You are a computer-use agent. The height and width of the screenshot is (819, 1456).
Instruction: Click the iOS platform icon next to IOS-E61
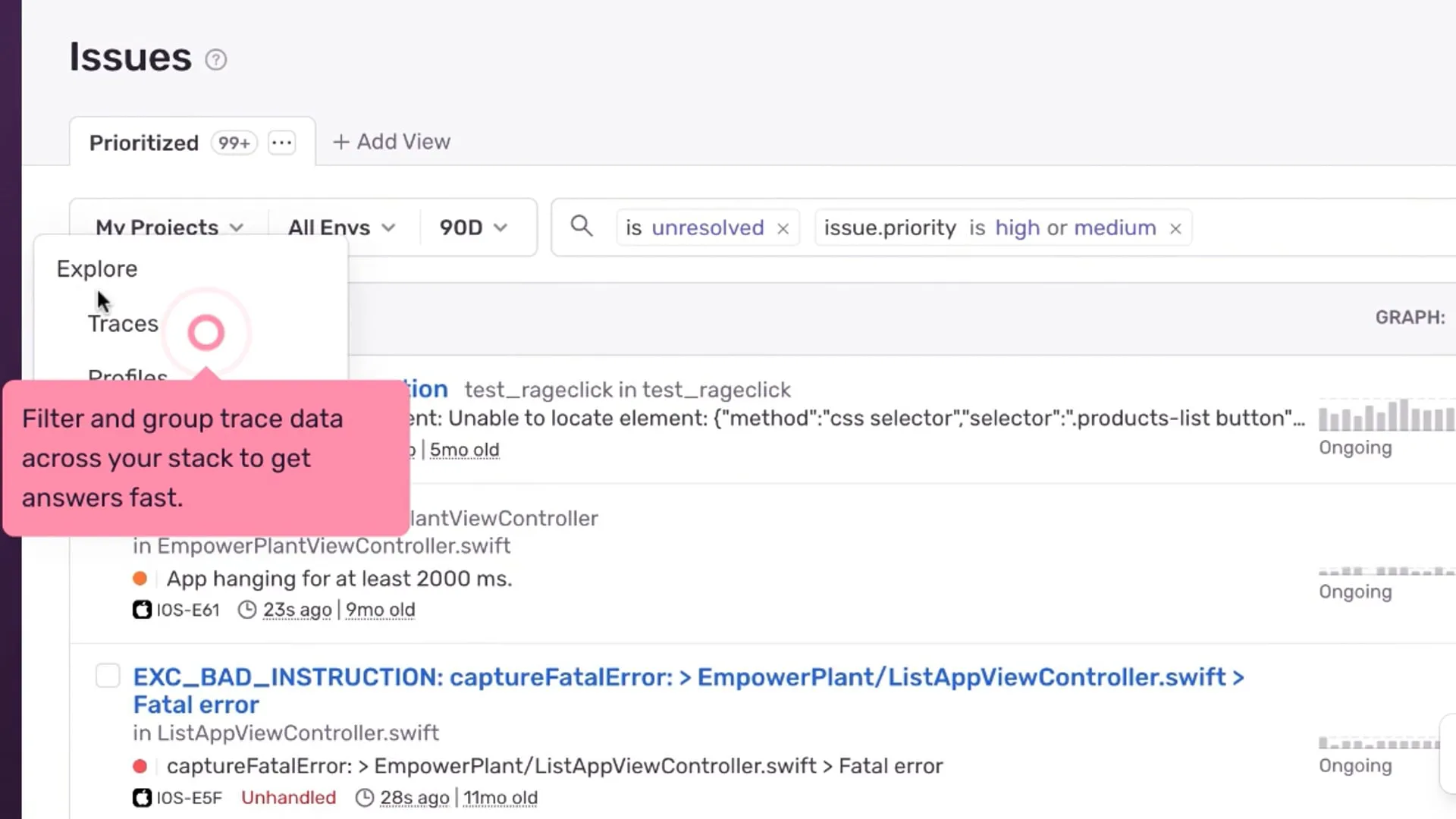tap(142, 610)
